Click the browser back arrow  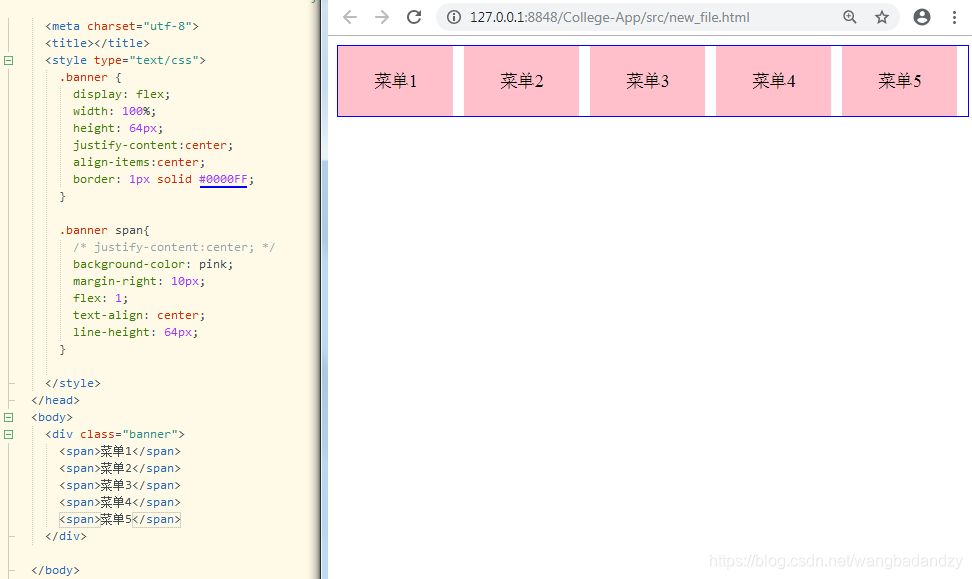[348, 17]
